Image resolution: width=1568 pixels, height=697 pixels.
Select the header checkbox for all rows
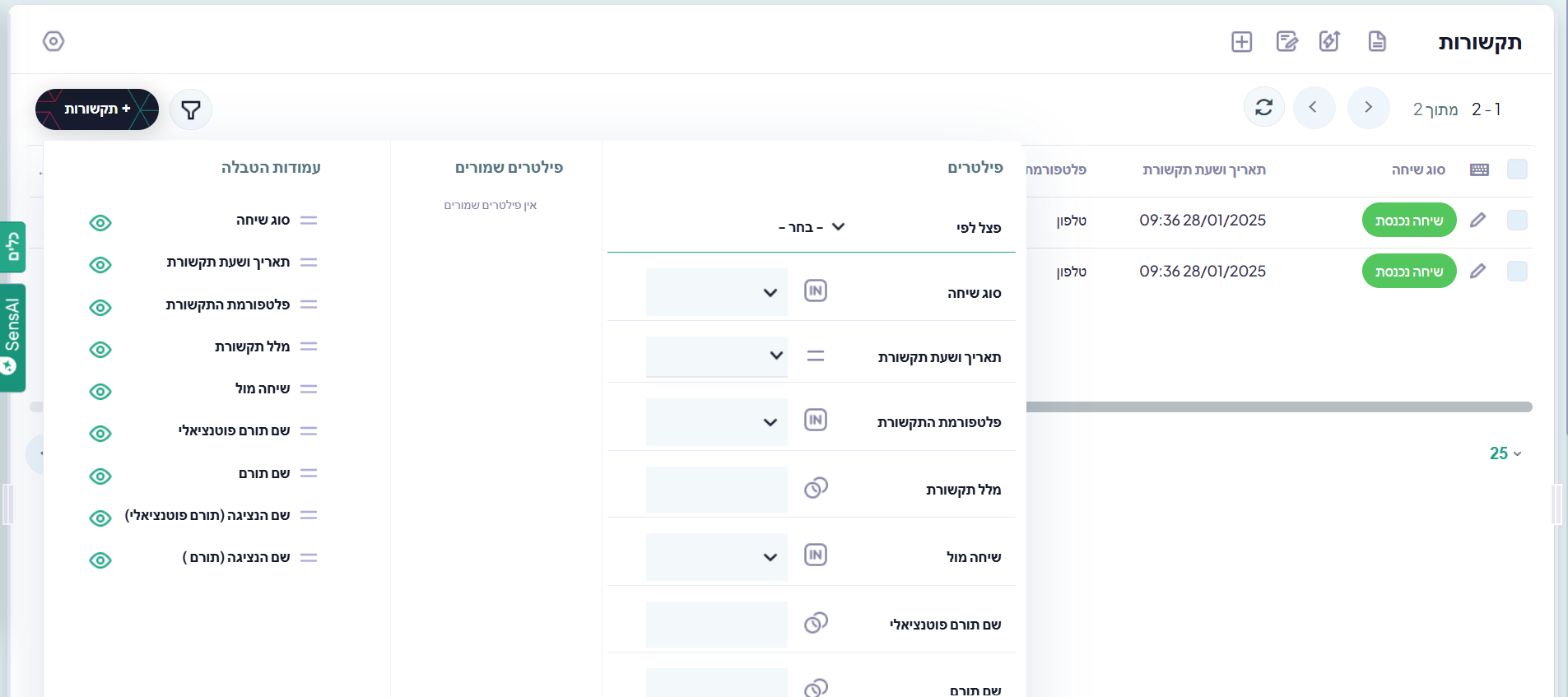click(1516, 170)
